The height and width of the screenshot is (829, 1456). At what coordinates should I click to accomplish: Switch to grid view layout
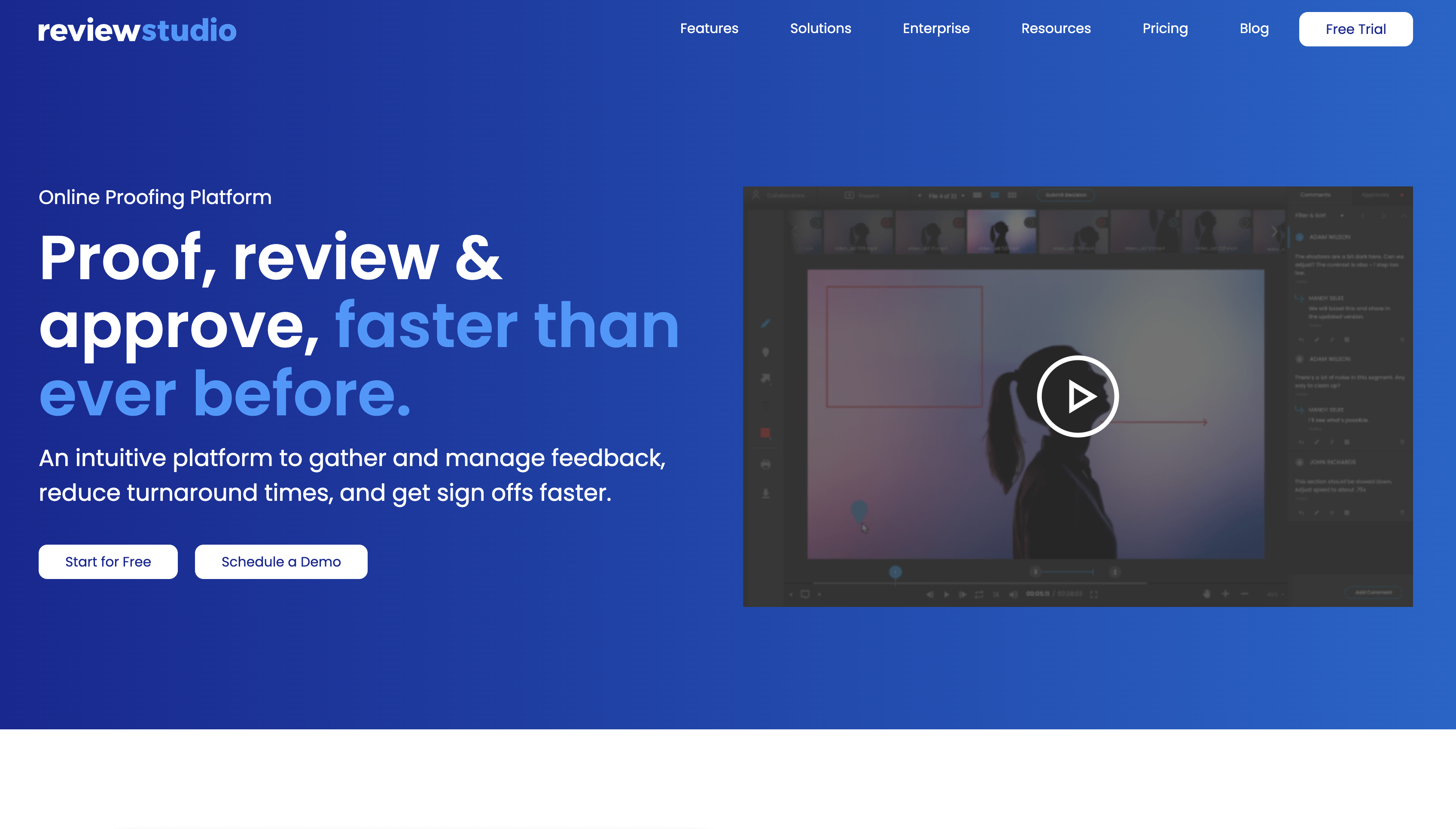coord(1013,195)
